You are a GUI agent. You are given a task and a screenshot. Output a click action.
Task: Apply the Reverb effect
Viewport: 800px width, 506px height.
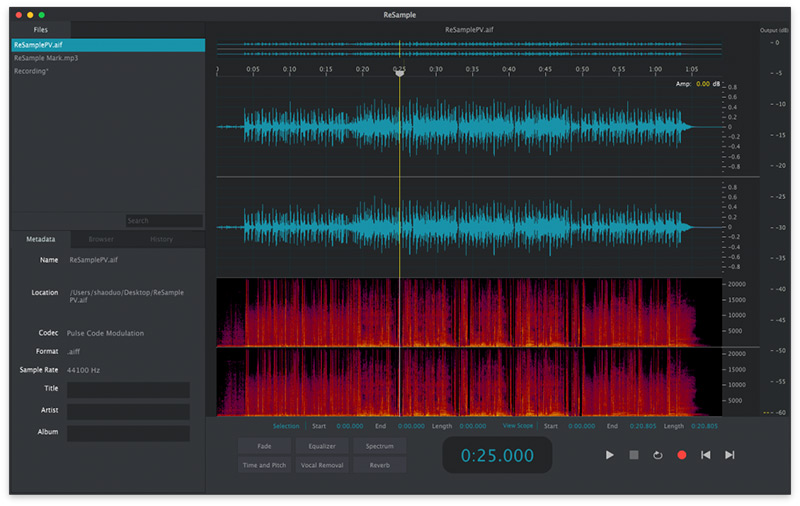(380, 465)
